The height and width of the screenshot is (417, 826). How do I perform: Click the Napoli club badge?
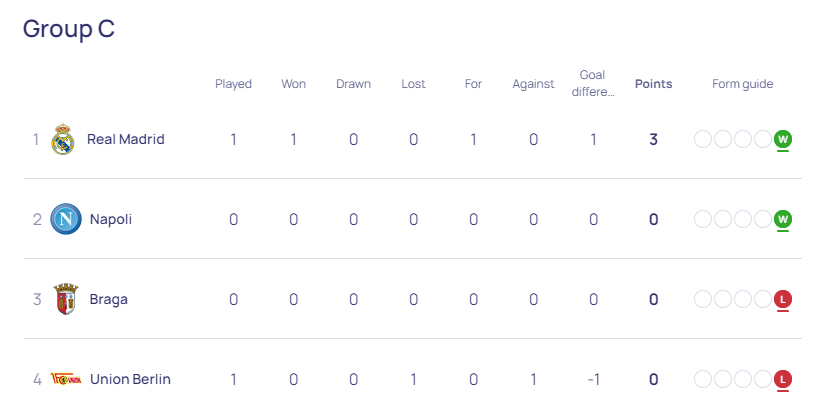66,219
